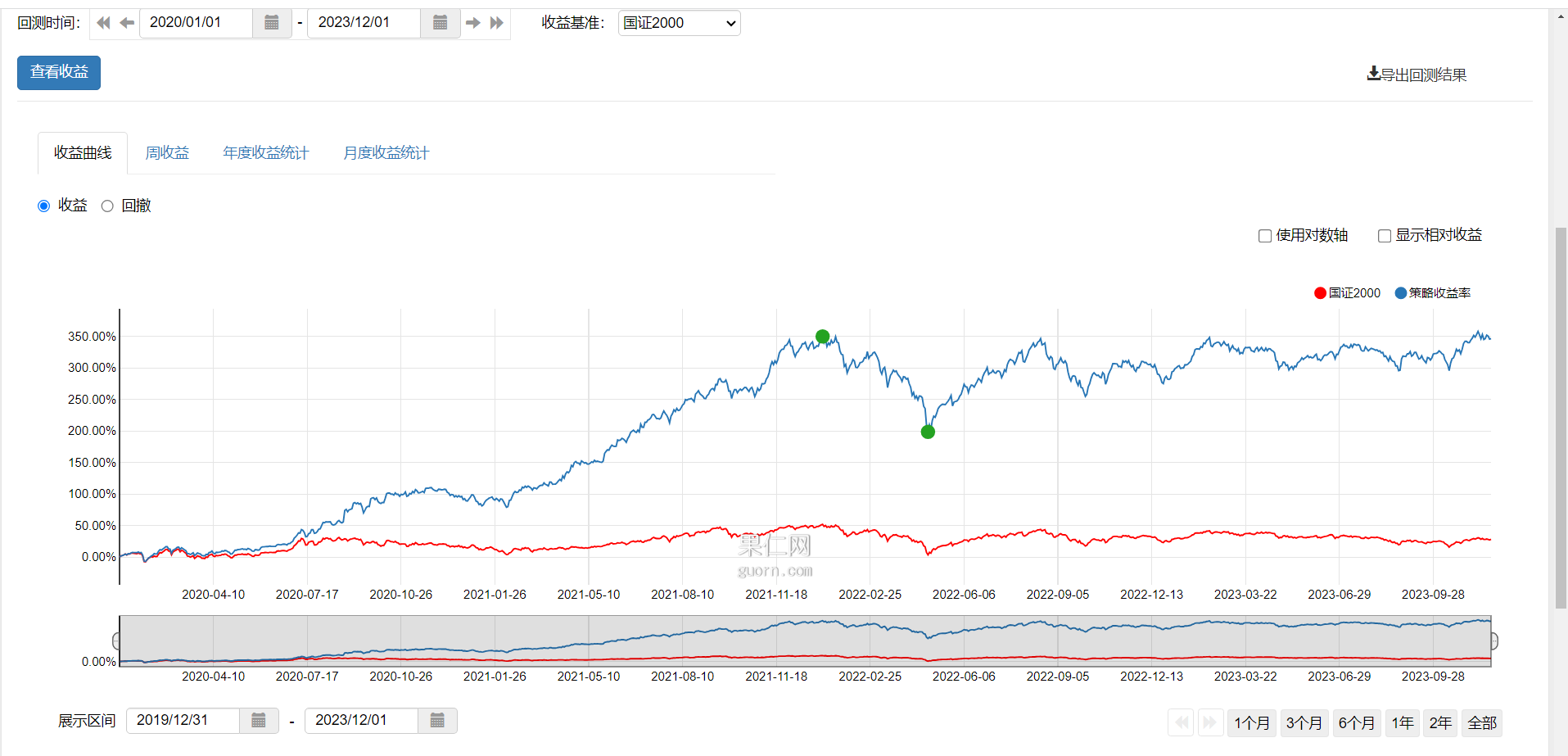Image resolution: width=1568 pixels, height=756 pixels.
Task: Click the fast-forward double-arrow date icon
Action: tap(496, 23)
